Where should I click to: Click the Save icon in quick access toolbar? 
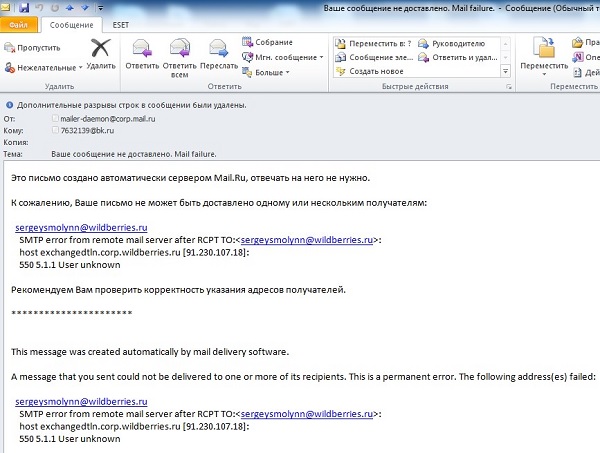coord(24,7)
